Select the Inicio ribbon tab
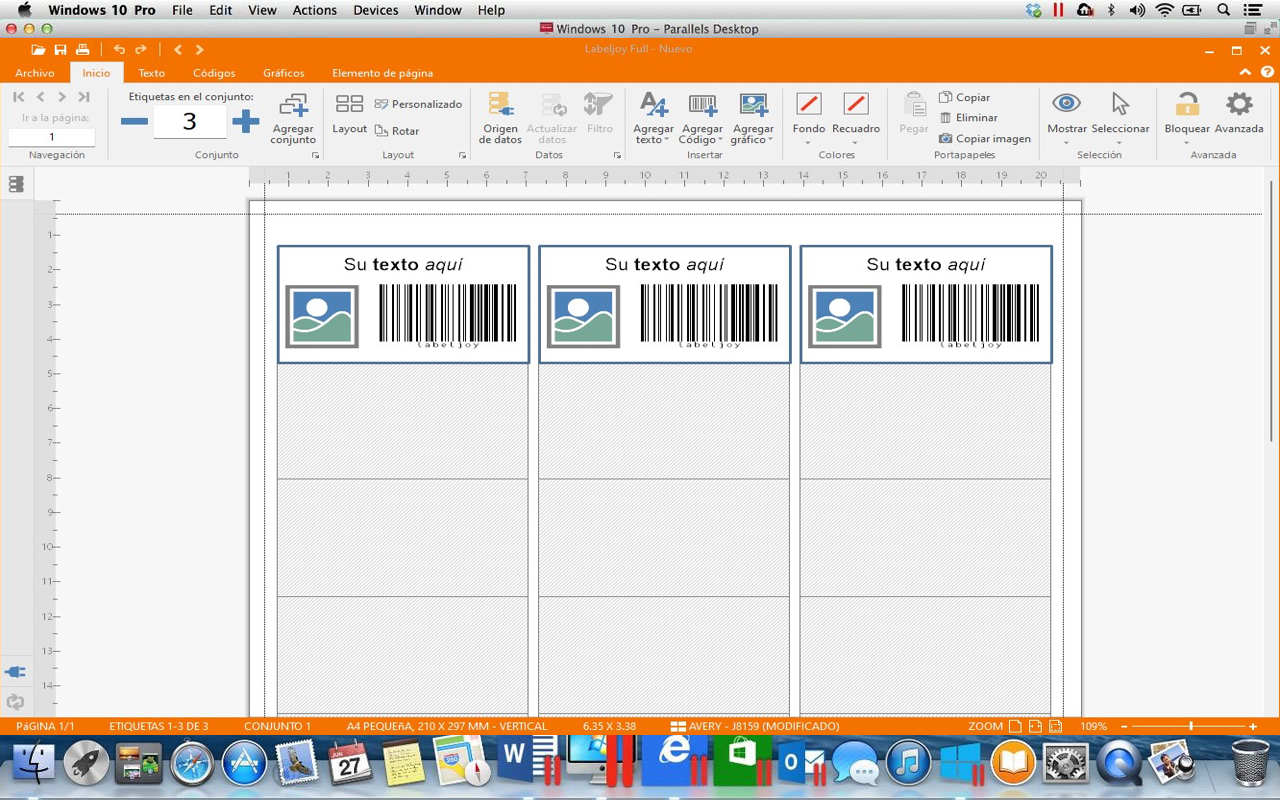 coord(96,73)
